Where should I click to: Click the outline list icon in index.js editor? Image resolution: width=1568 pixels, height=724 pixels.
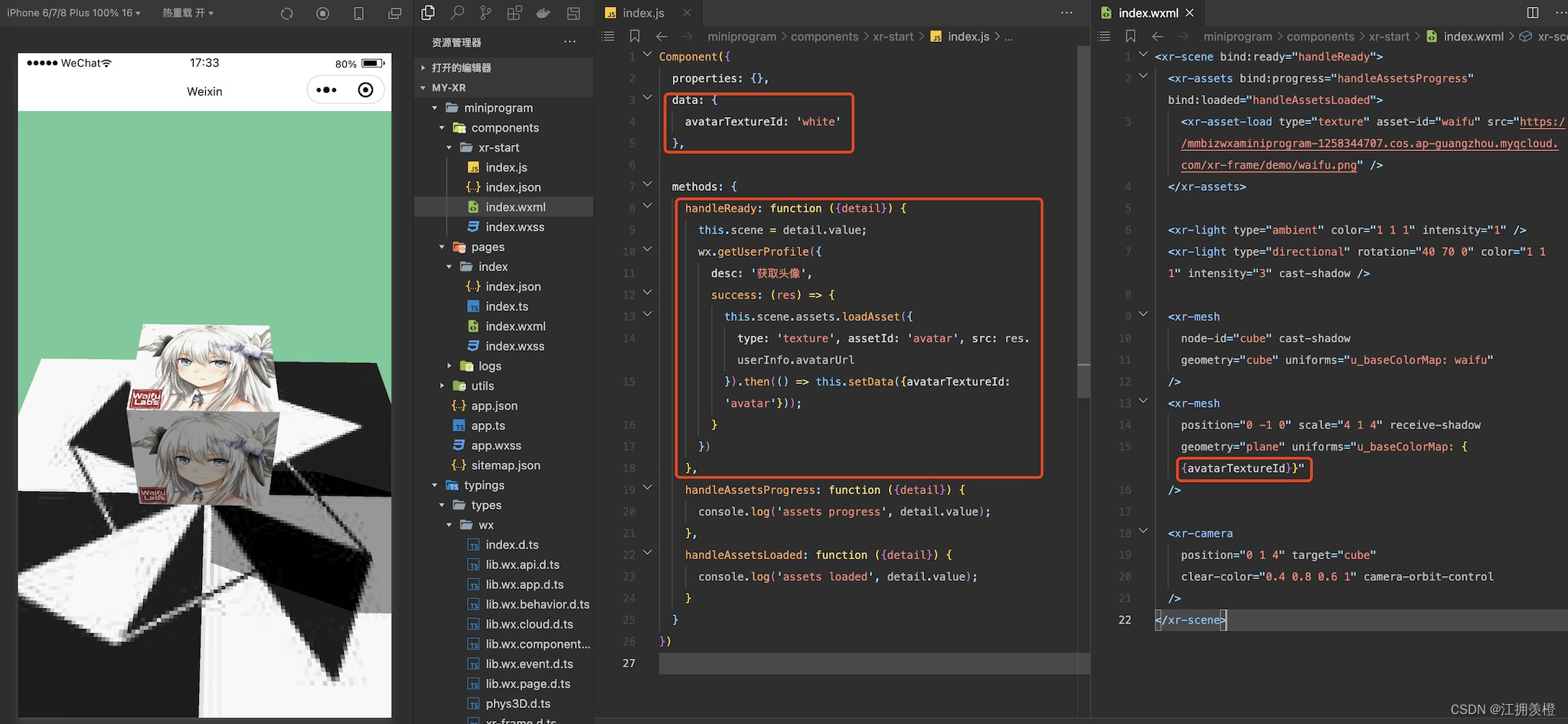coord(608,36)
